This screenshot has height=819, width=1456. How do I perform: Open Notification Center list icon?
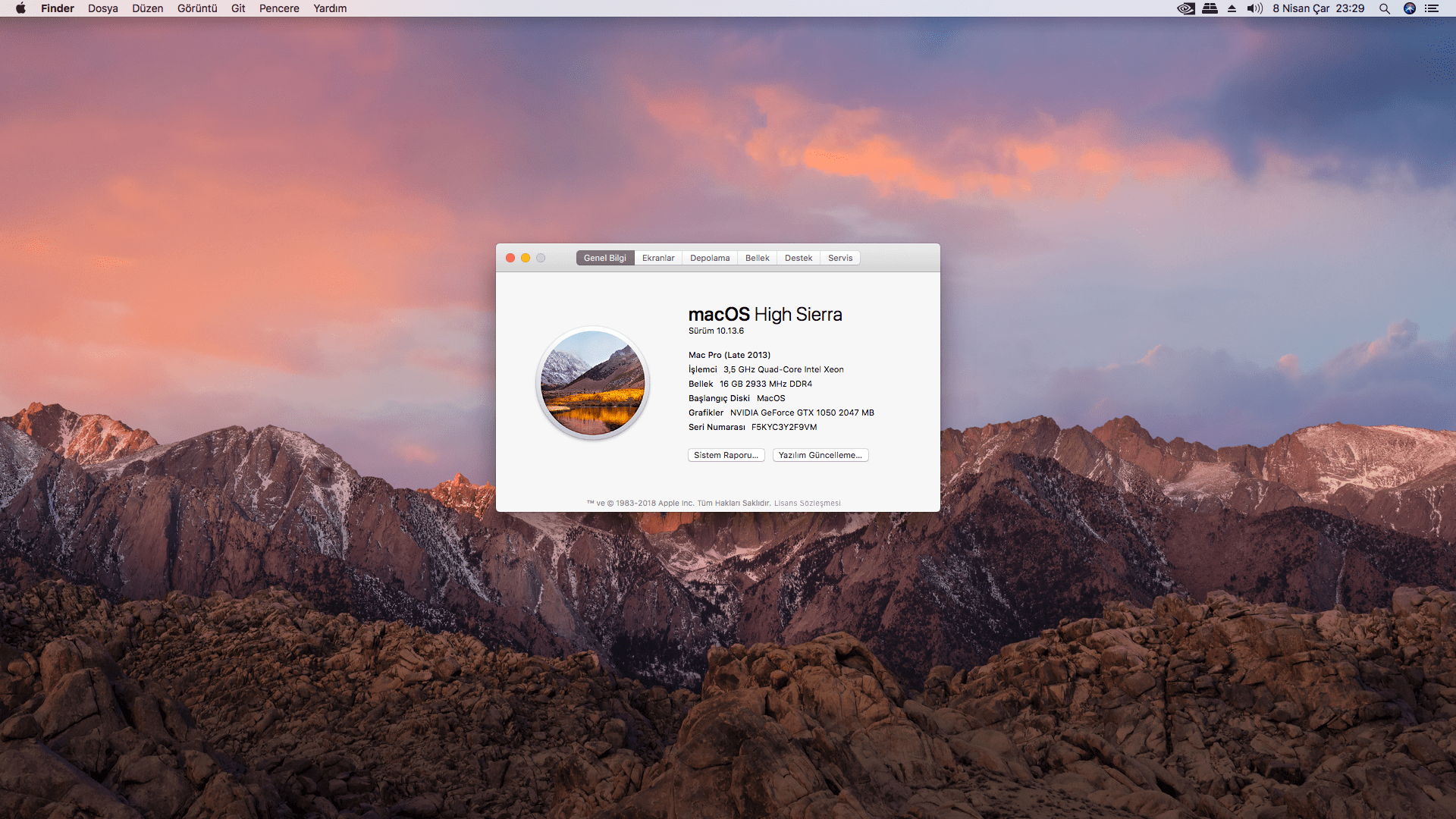1432,8
